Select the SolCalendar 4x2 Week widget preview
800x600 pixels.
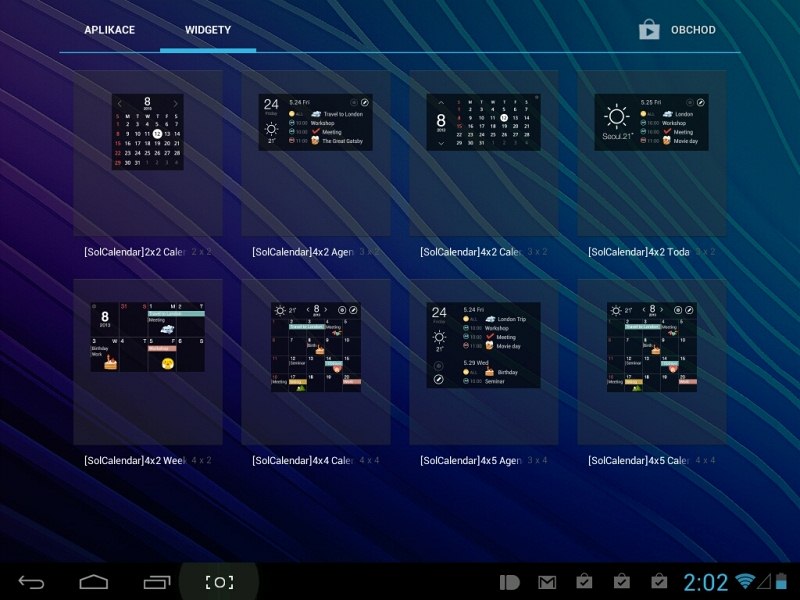click(x=148, y=337)
